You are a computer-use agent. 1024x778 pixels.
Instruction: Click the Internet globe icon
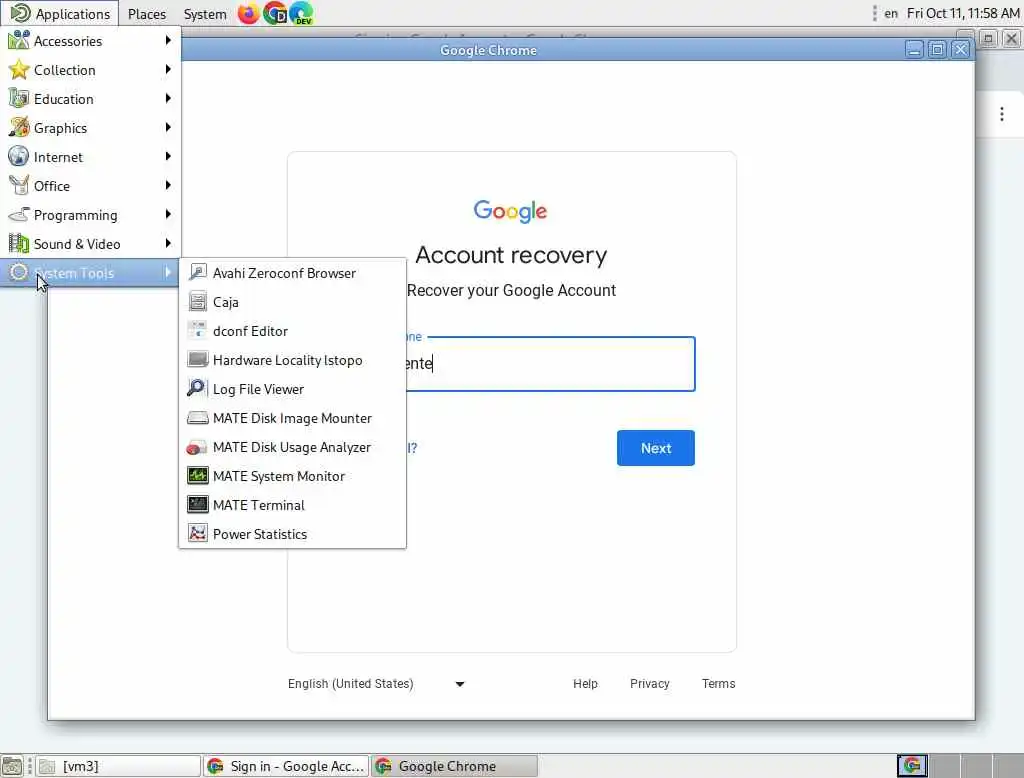[x=18, y=157]
